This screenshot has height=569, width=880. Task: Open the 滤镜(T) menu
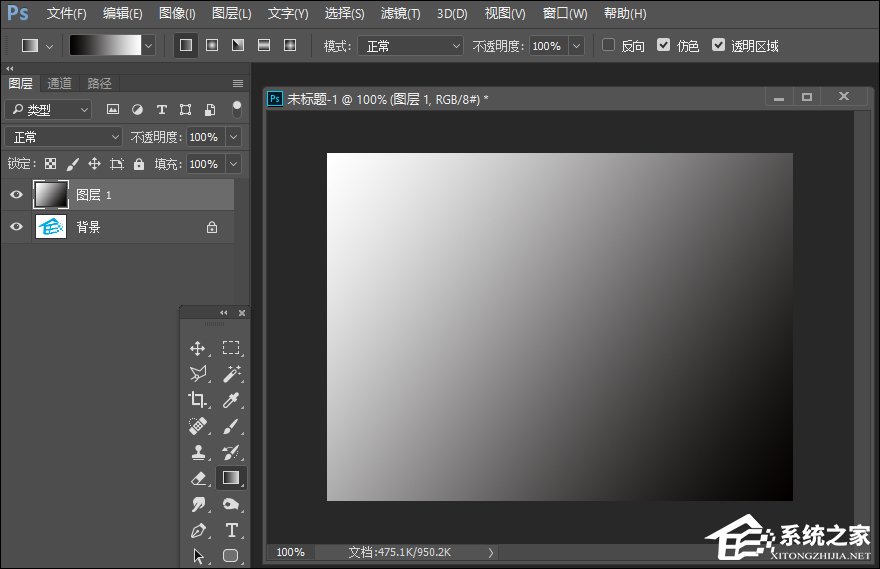400,14
